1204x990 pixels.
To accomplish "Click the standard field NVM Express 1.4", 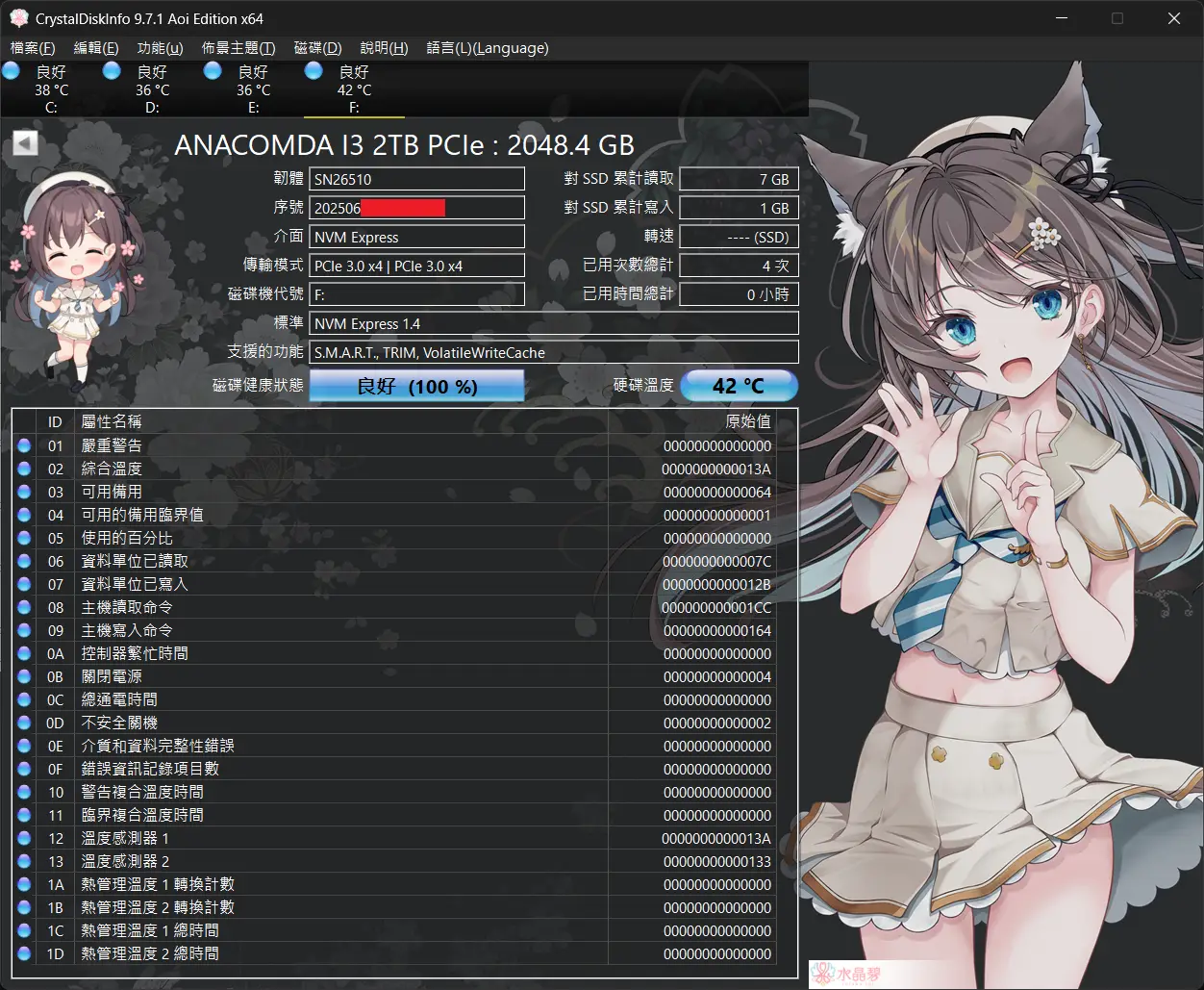I will tap(554, 323).
